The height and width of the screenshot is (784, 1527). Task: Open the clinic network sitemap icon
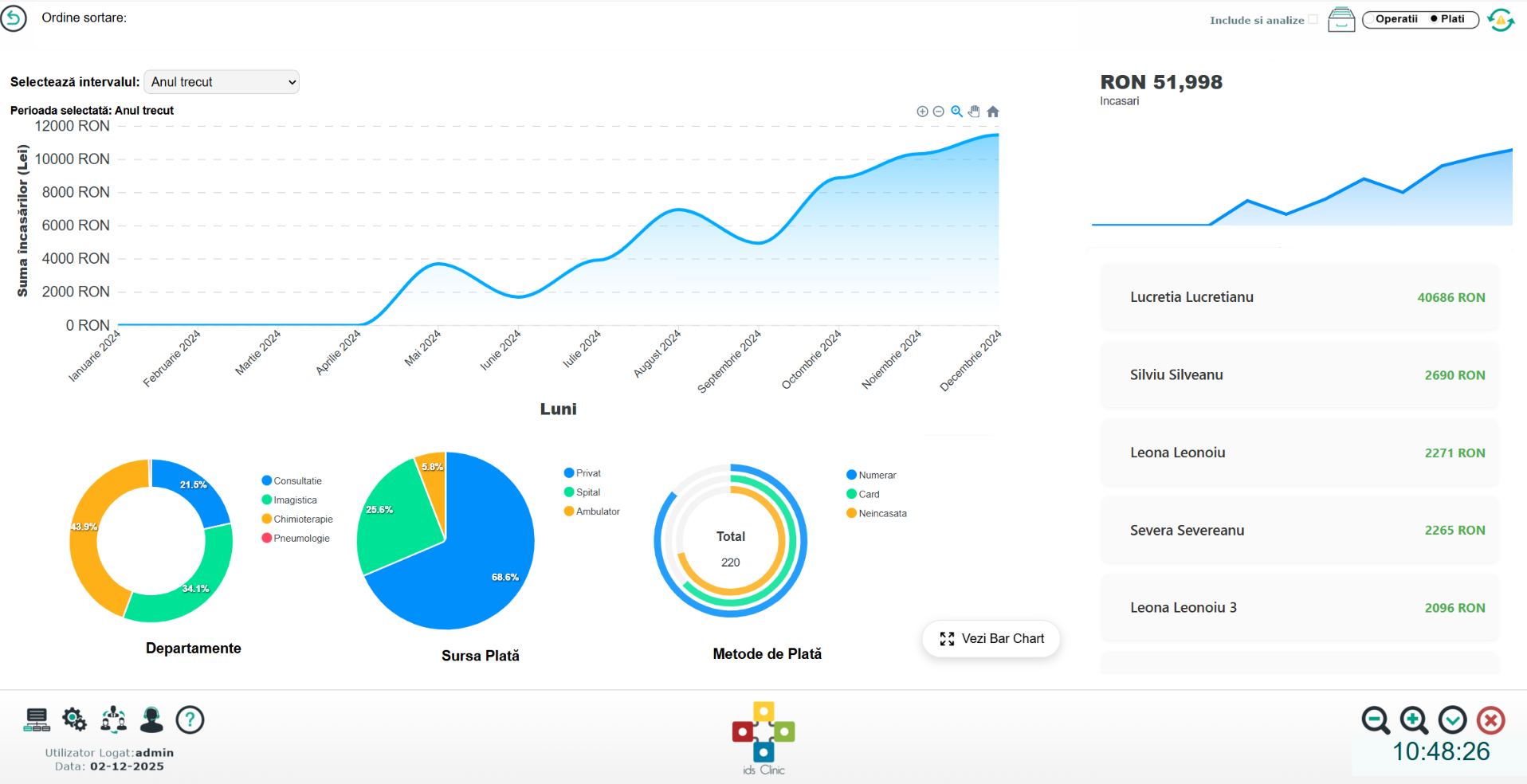[35, 719]
